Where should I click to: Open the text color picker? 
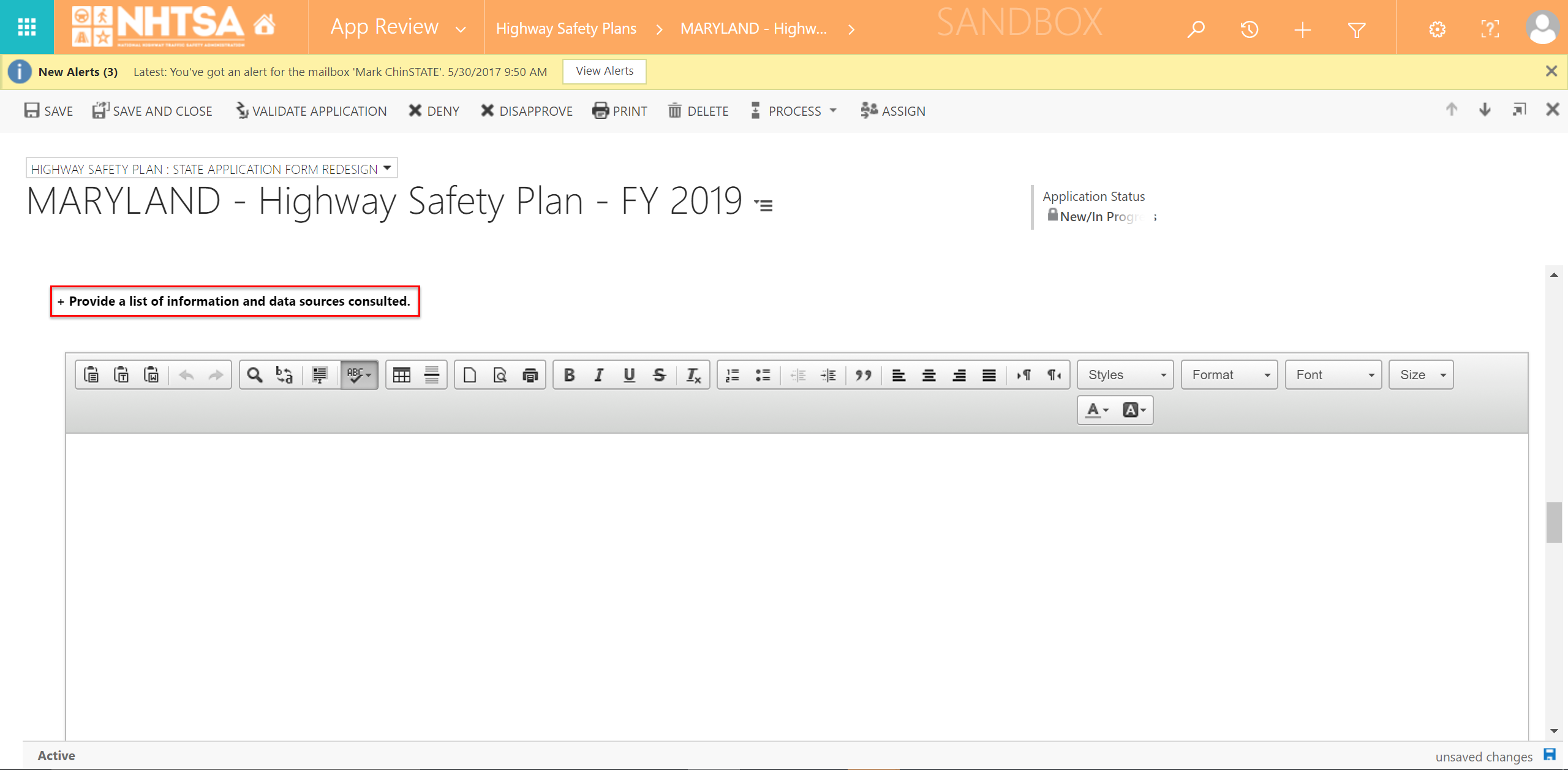(x=1096, y=410)
